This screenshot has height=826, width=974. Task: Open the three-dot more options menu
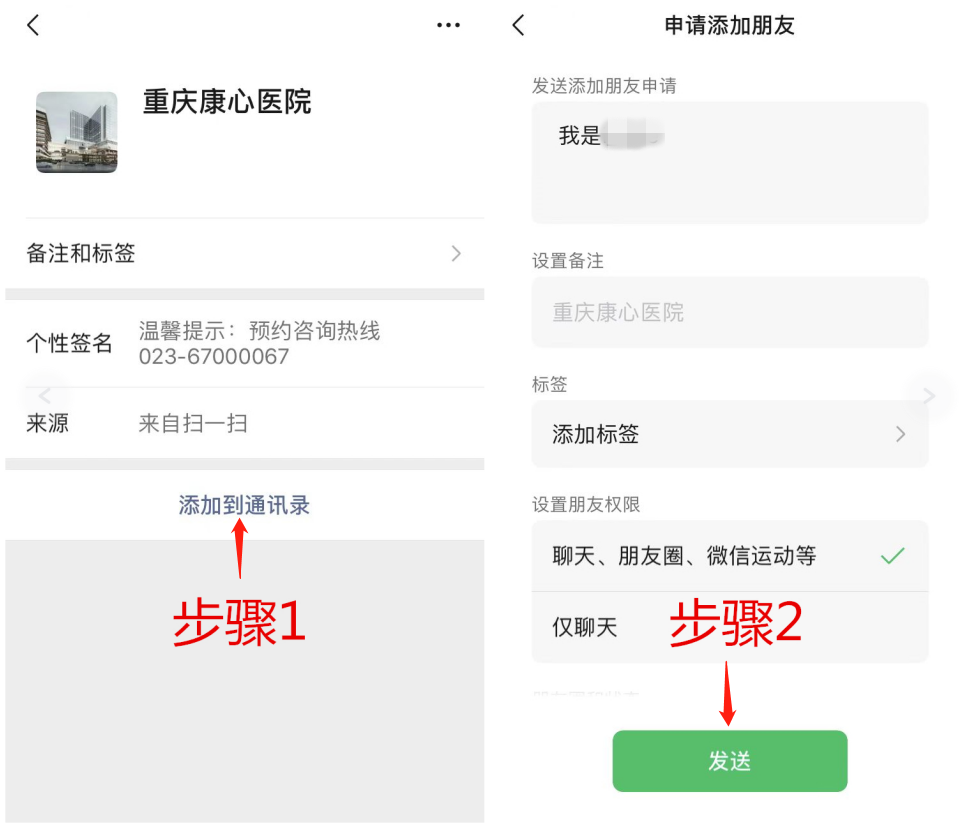click(x=448, y=25)
